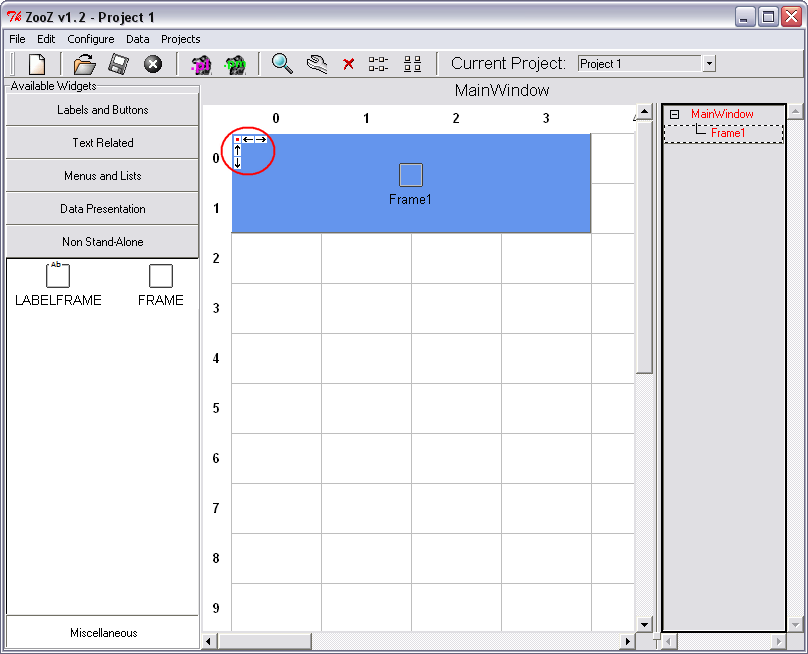This screenshot has width=808, height=654.
Task: Click the round close-project X icon
Action: click(153, 64)
